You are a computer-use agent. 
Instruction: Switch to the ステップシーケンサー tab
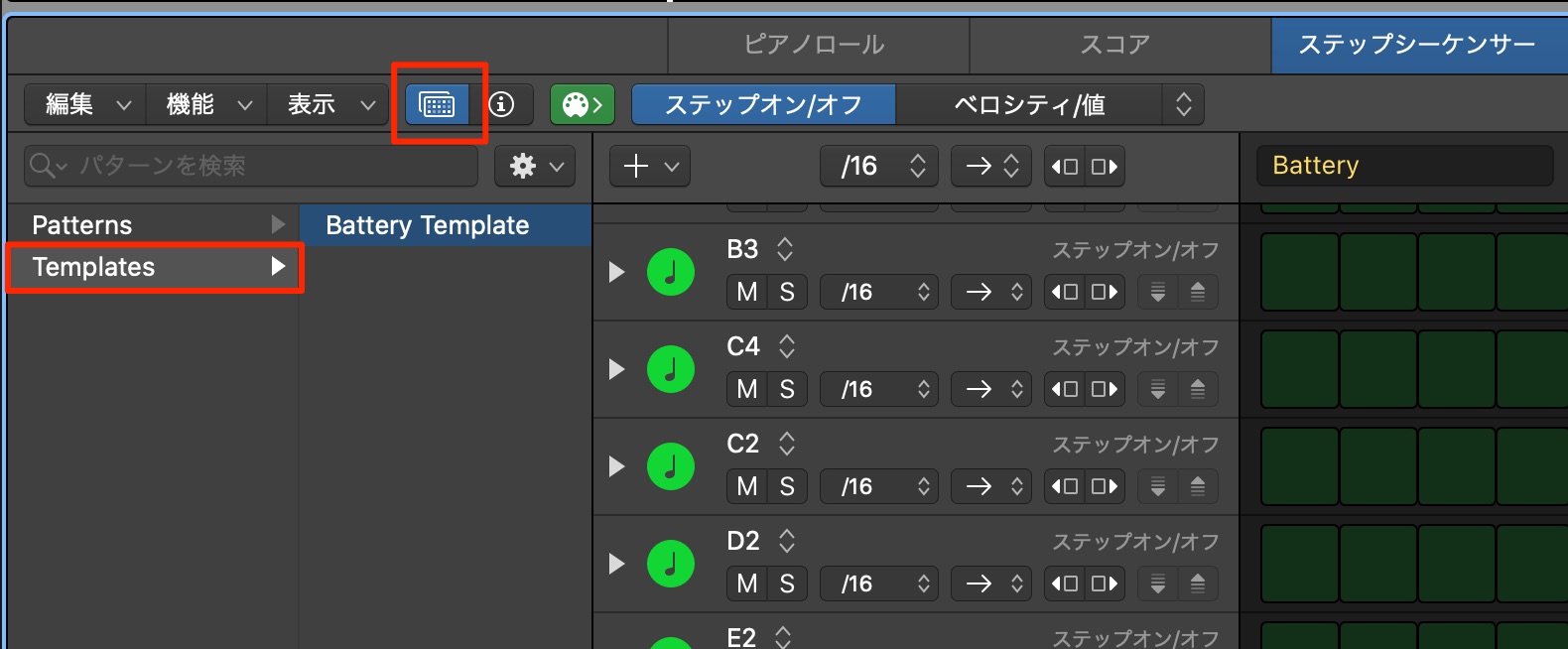coord(1419,45)
